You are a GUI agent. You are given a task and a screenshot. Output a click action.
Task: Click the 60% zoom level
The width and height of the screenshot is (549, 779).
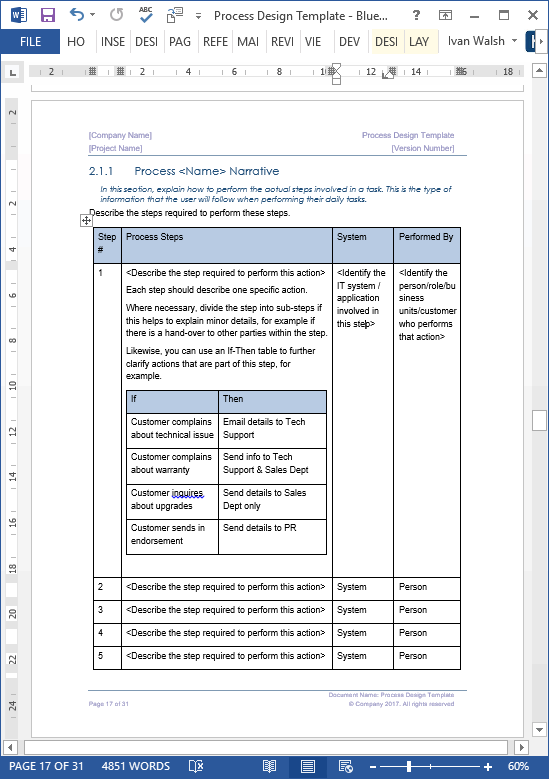point(518,766)
